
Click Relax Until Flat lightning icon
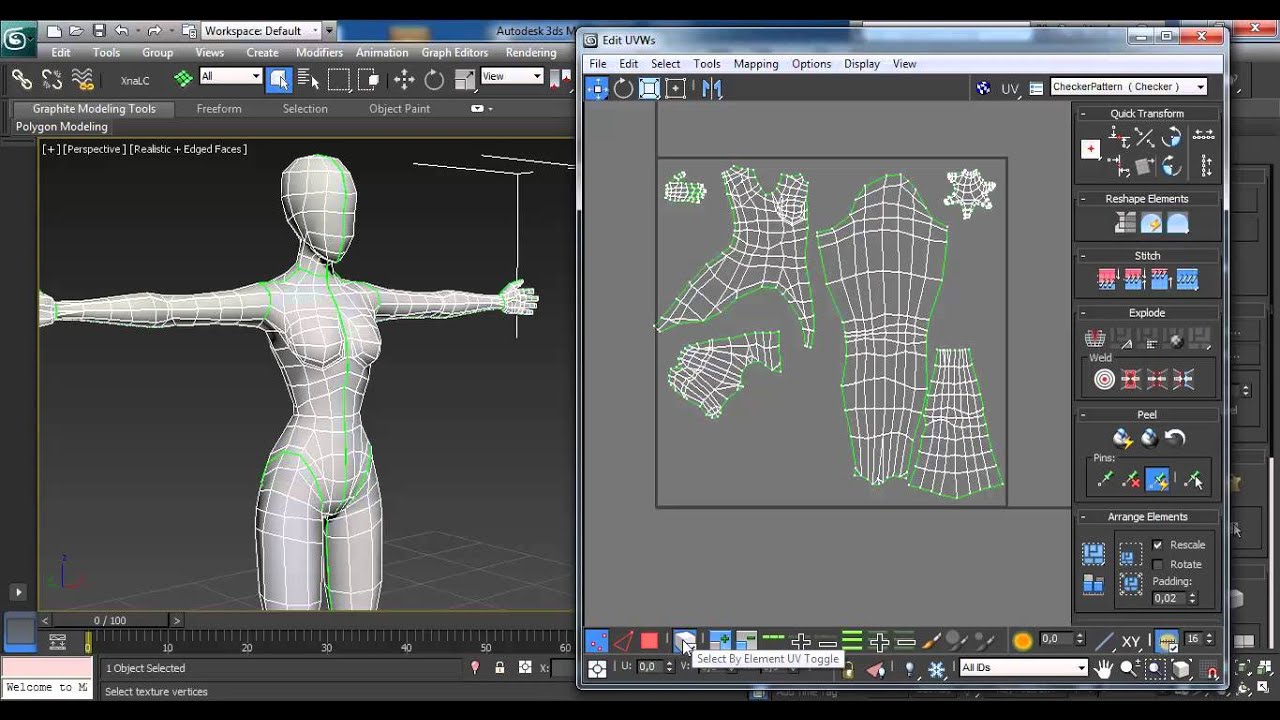1151,223
